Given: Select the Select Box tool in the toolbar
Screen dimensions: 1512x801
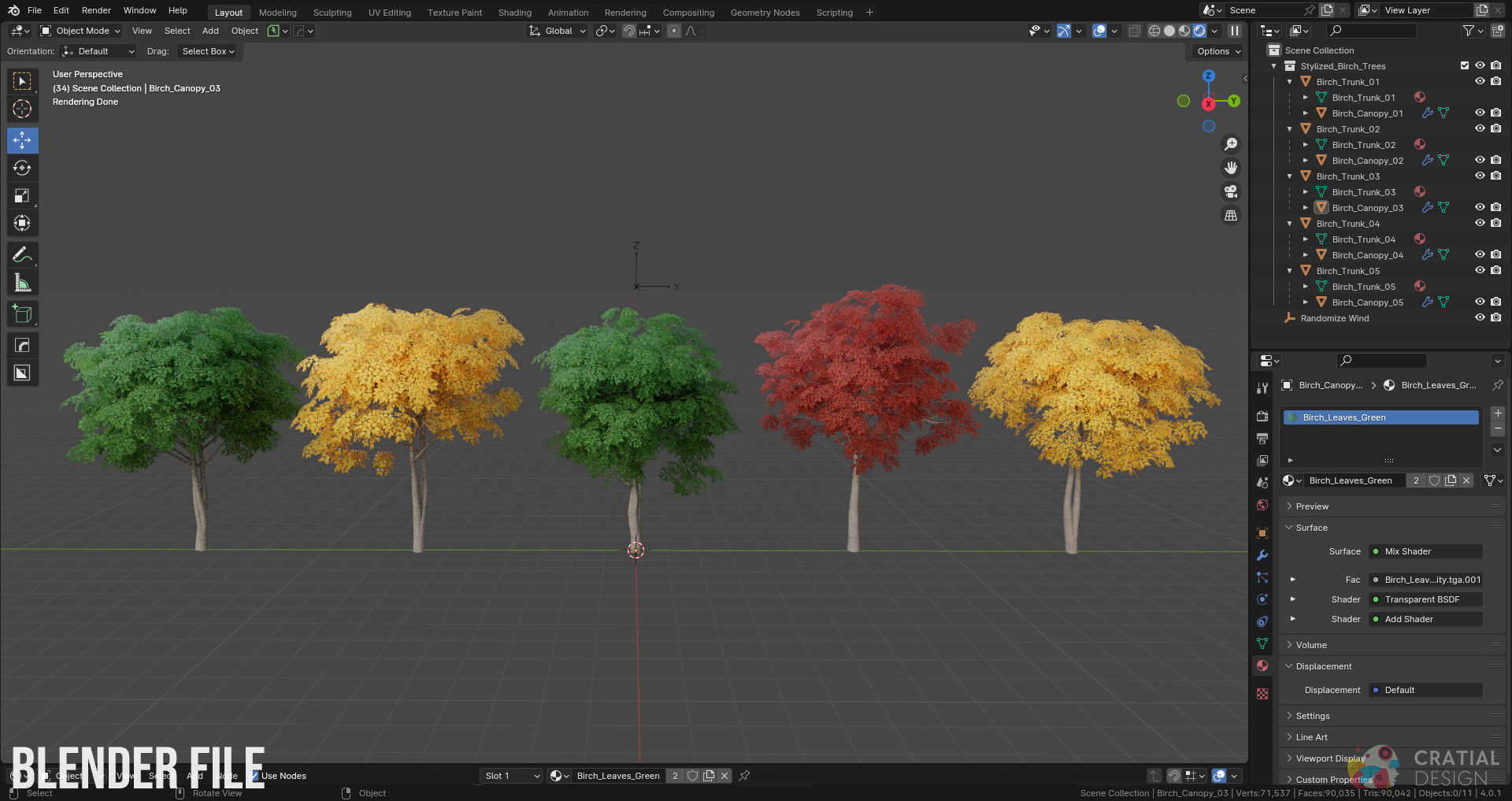Looking at the screenshot, I should 22,81.
